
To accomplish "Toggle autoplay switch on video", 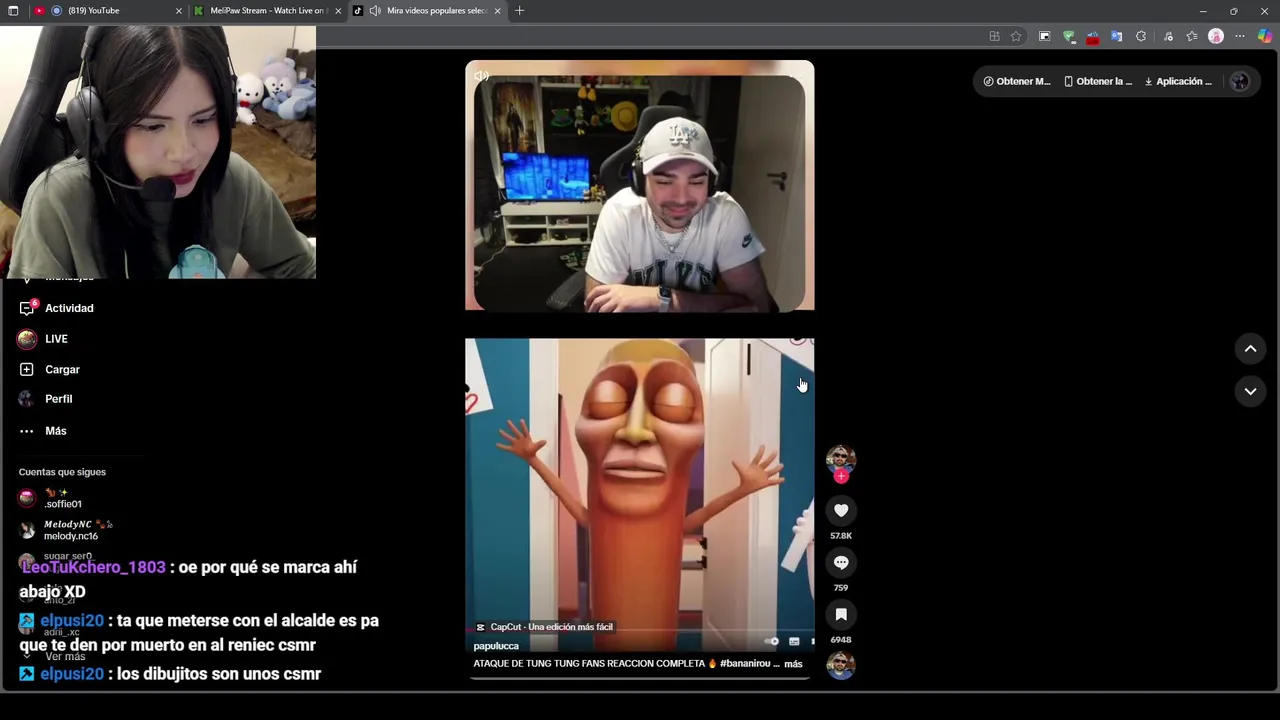I will [772, 642].
